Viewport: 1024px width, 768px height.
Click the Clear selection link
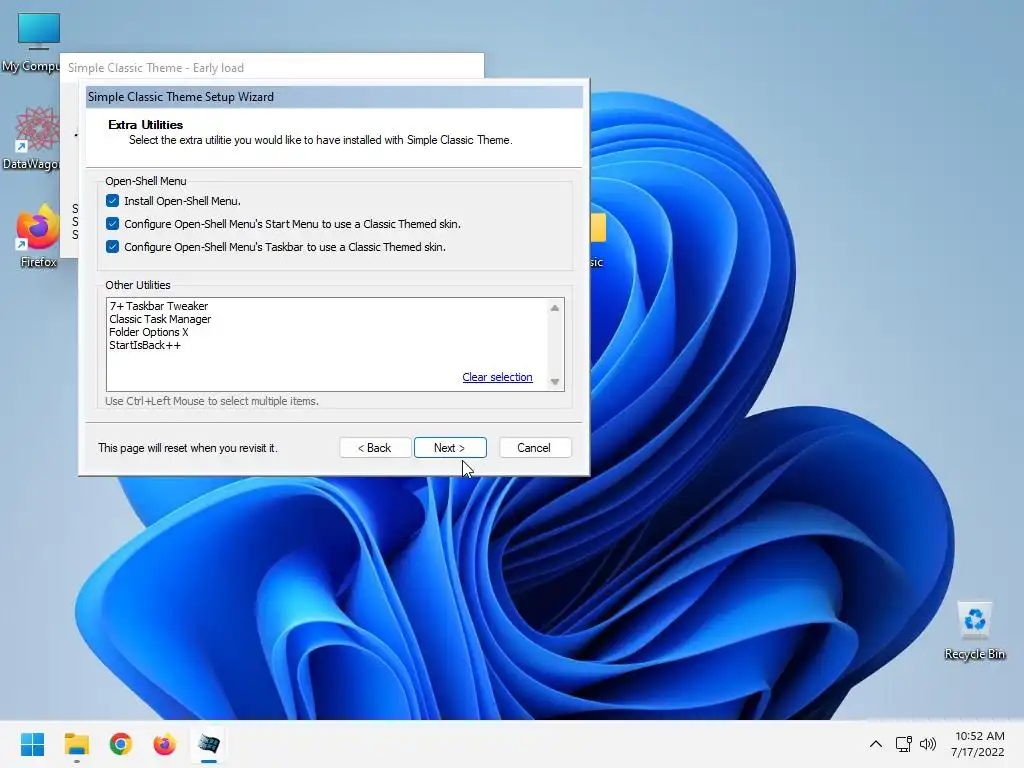[x=497, y=377]
